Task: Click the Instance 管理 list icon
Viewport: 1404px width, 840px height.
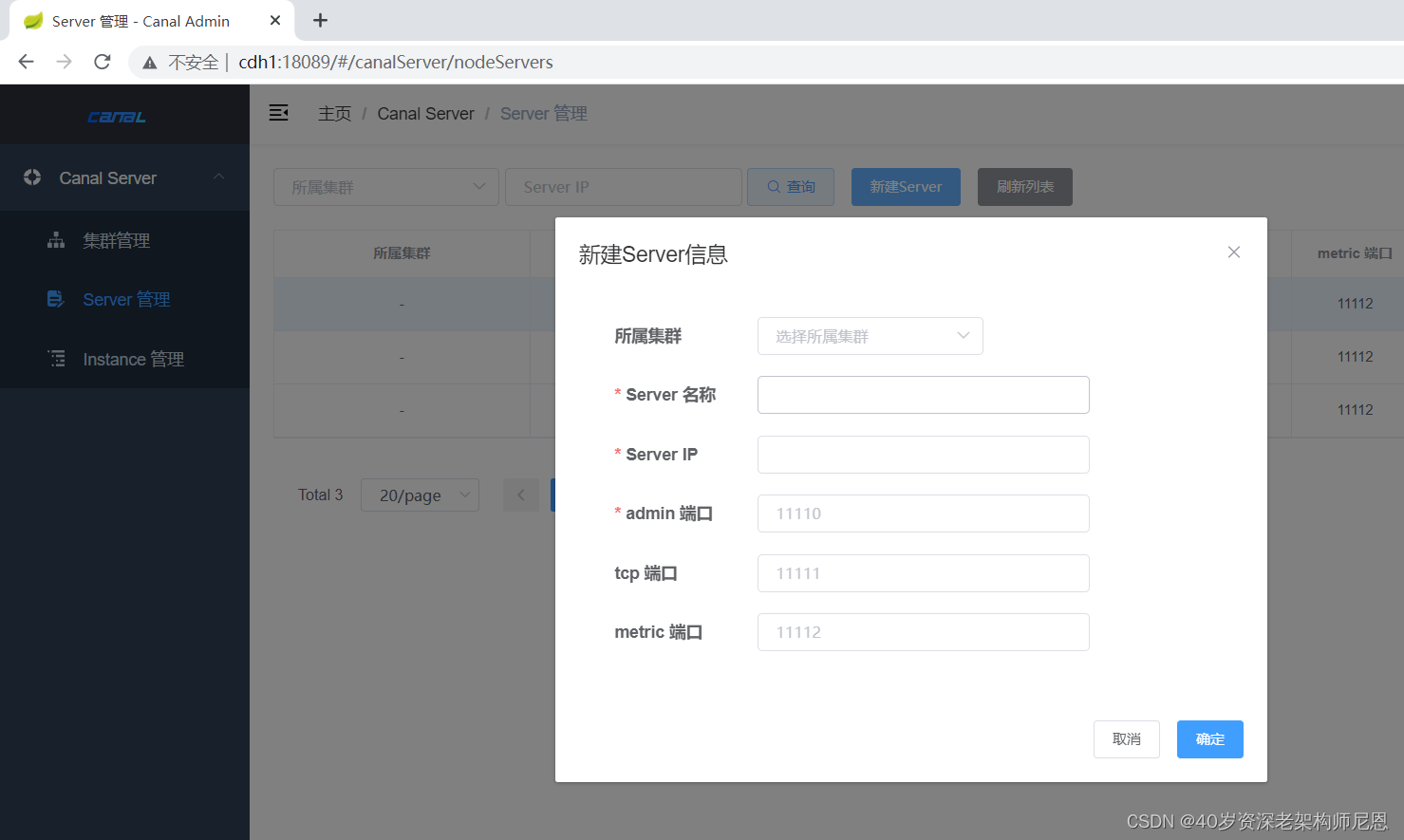Action: pyautogui.click(x=57, y=359)
